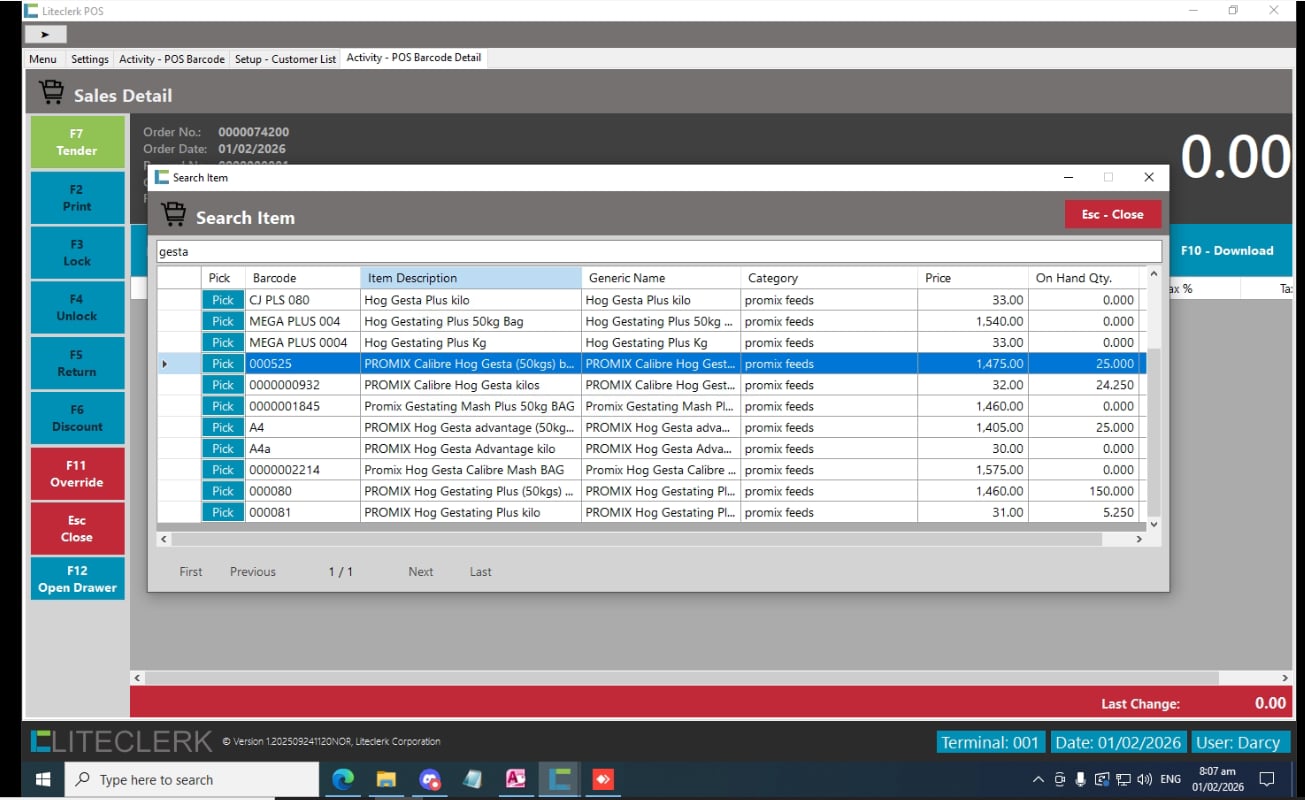The height and width of the screenshot is (800, 1305).
Task: Click the Windows Start button
Action: click(x=44, y=780)
